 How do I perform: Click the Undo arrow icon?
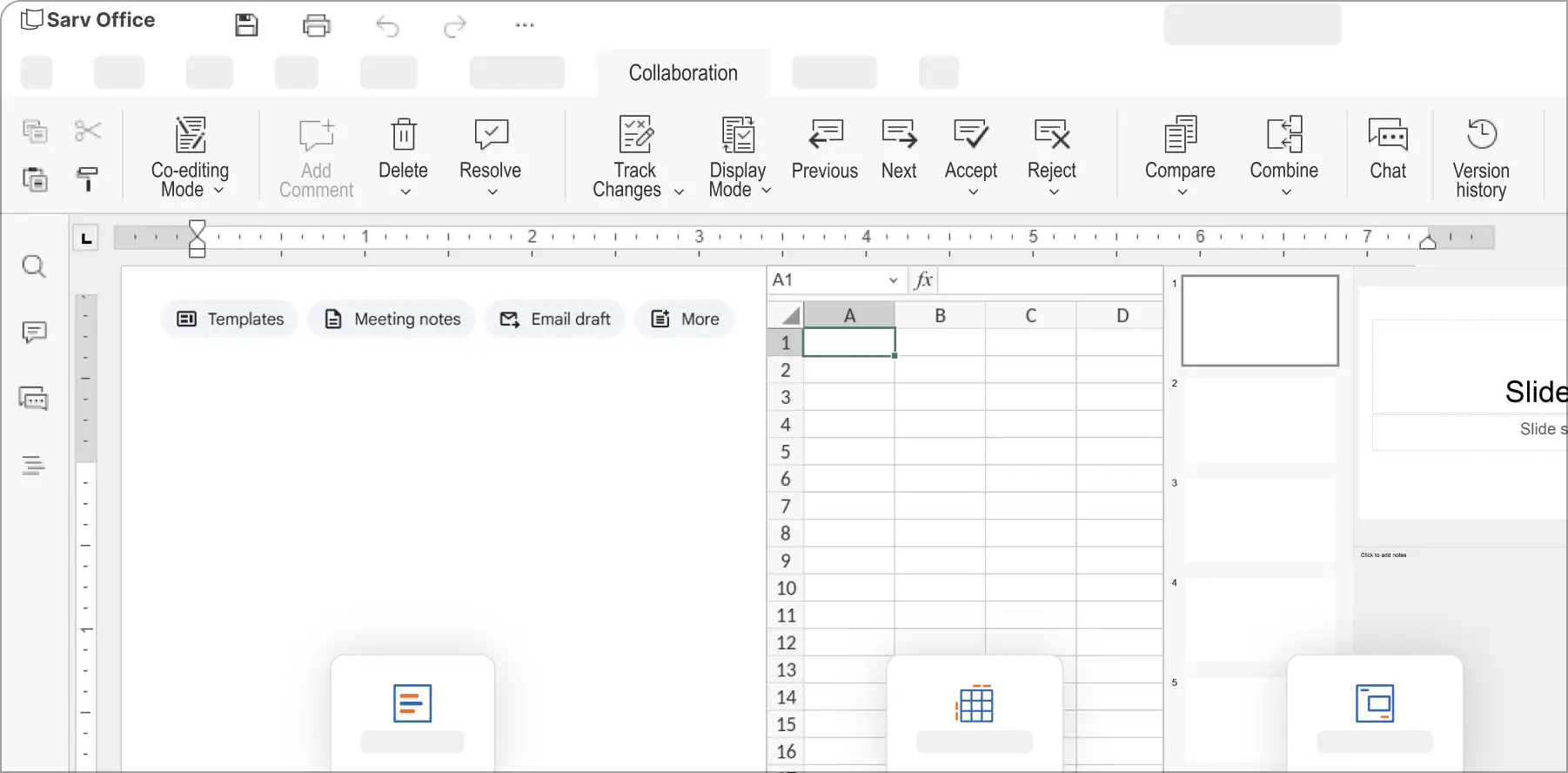click(x=387, y=27)
